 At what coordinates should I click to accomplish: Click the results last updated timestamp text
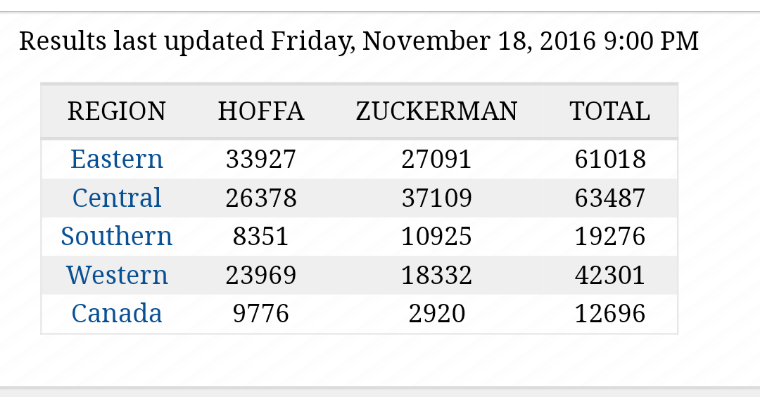pos(359,41)
